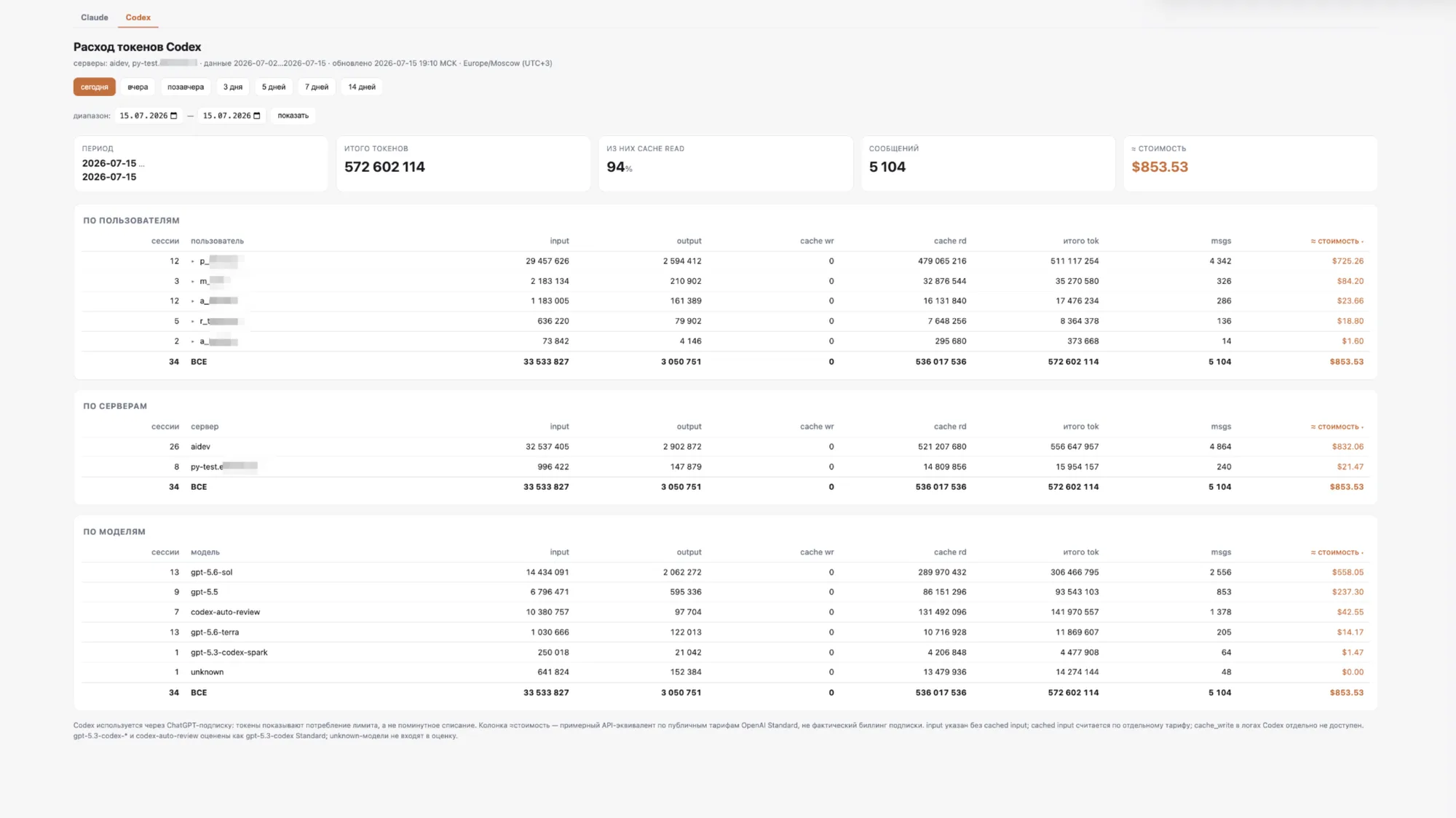
Task: Focus the range start date field
Action: pos(149,116)
